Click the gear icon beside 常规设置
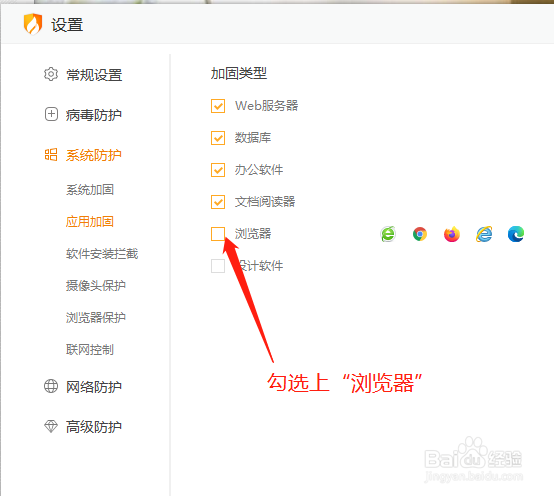The image size is (554, 496). pyautogui.click(x=51, y=74)
